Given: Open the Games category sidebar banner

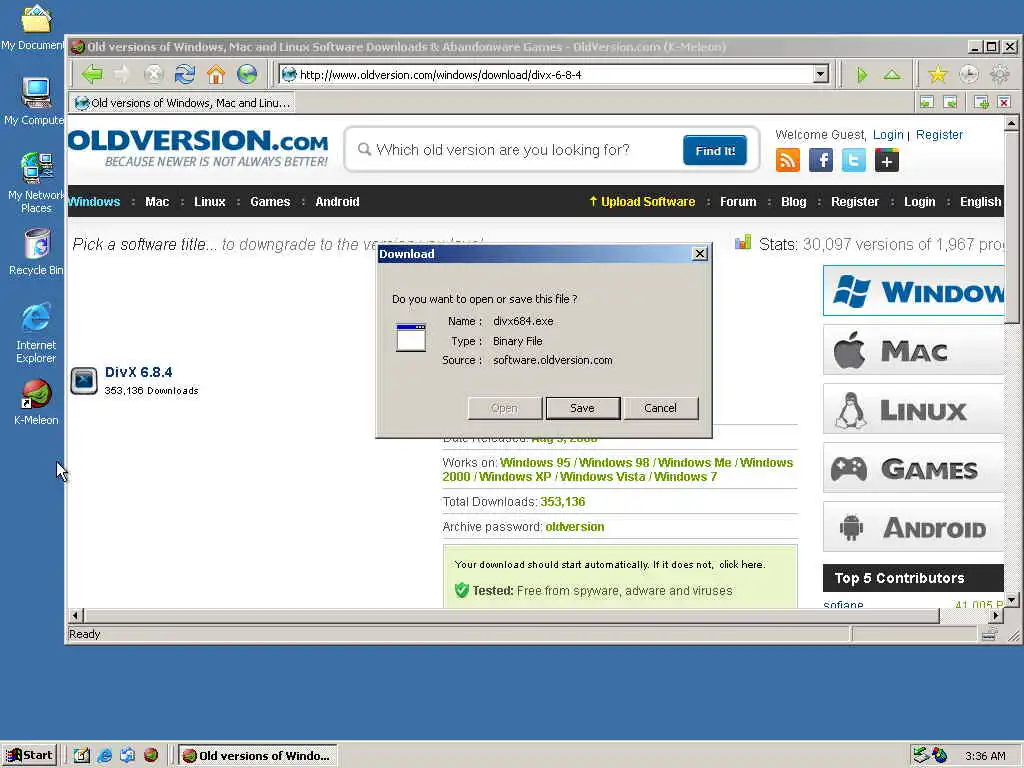Looking at the screenshot, I should click(x=914, y=468).
